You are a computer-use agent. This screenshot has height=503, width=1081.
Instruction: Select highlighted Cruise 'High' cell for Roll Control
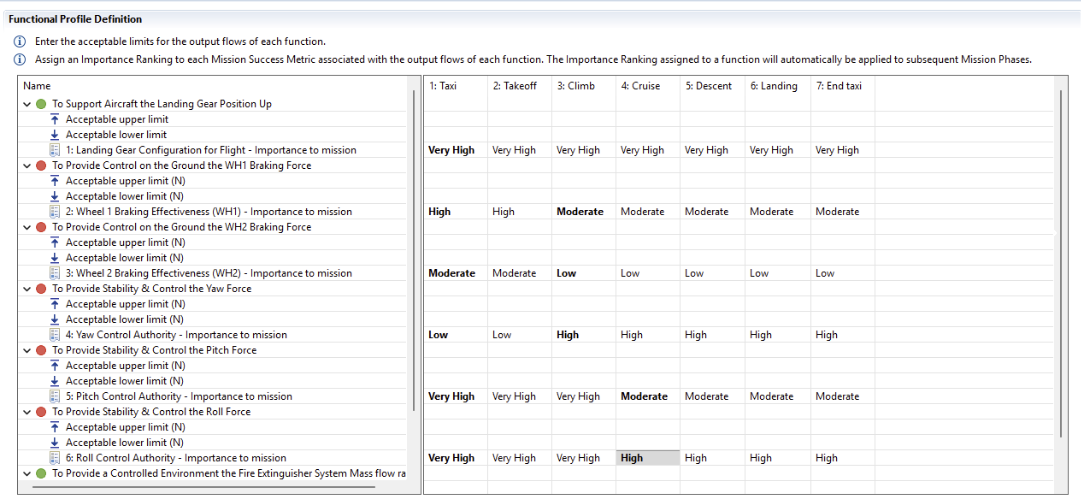click(x=647, y=458)
